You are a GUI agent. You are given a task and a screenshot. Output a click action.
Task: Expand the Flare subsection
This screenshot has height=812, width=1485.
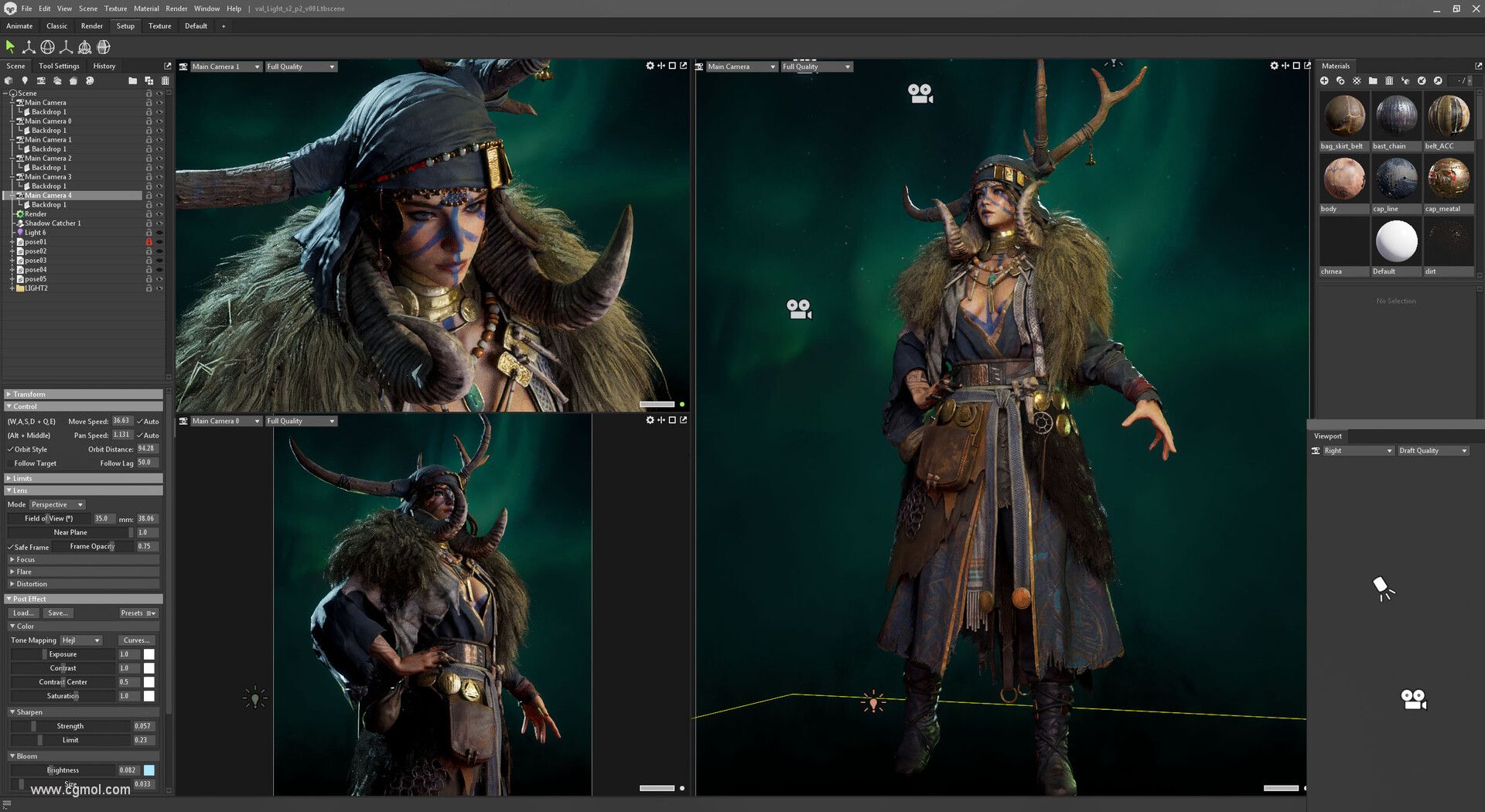pyautogui.click(x=84, y=572)
